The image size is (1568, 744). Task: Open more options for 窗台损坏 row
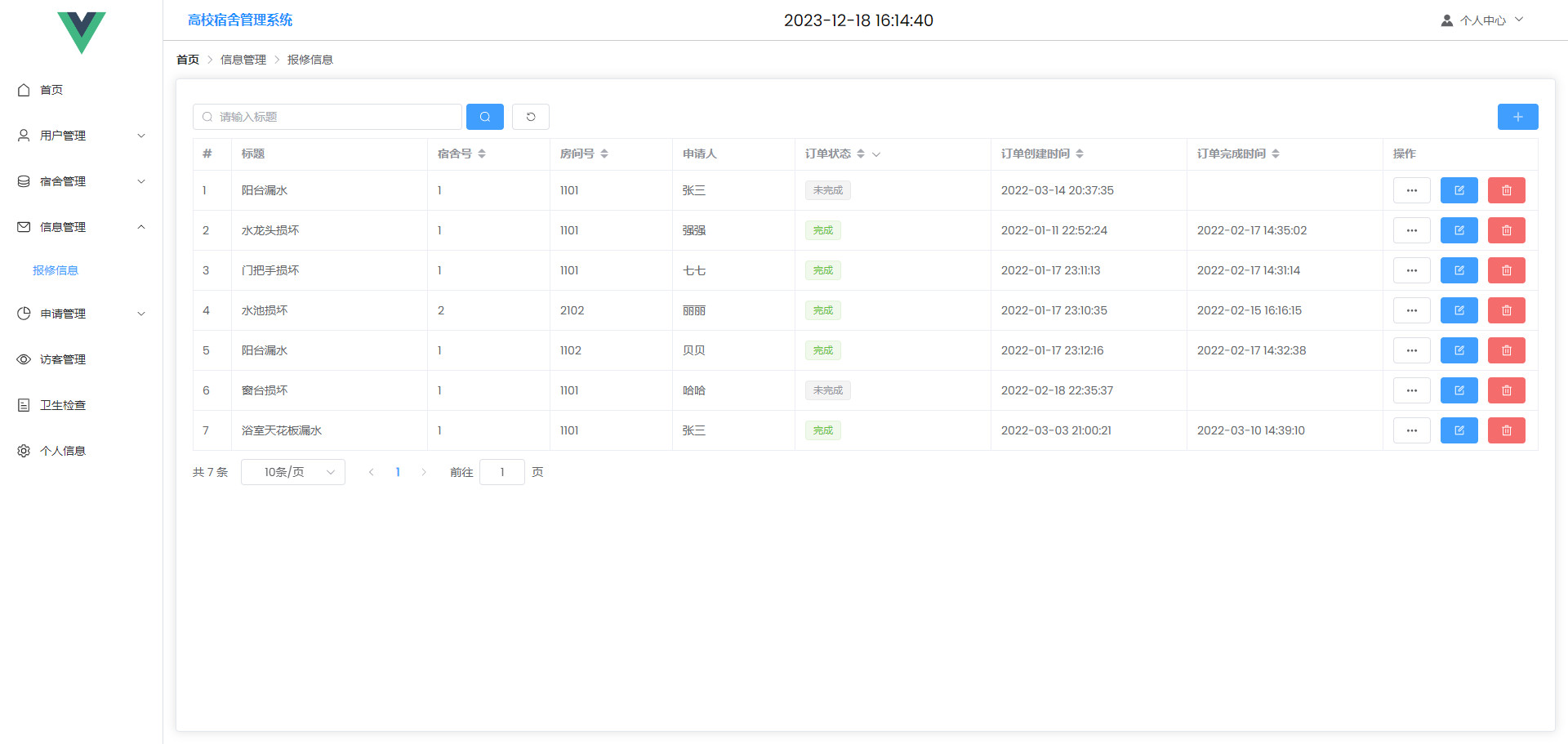click(1411, 390)
